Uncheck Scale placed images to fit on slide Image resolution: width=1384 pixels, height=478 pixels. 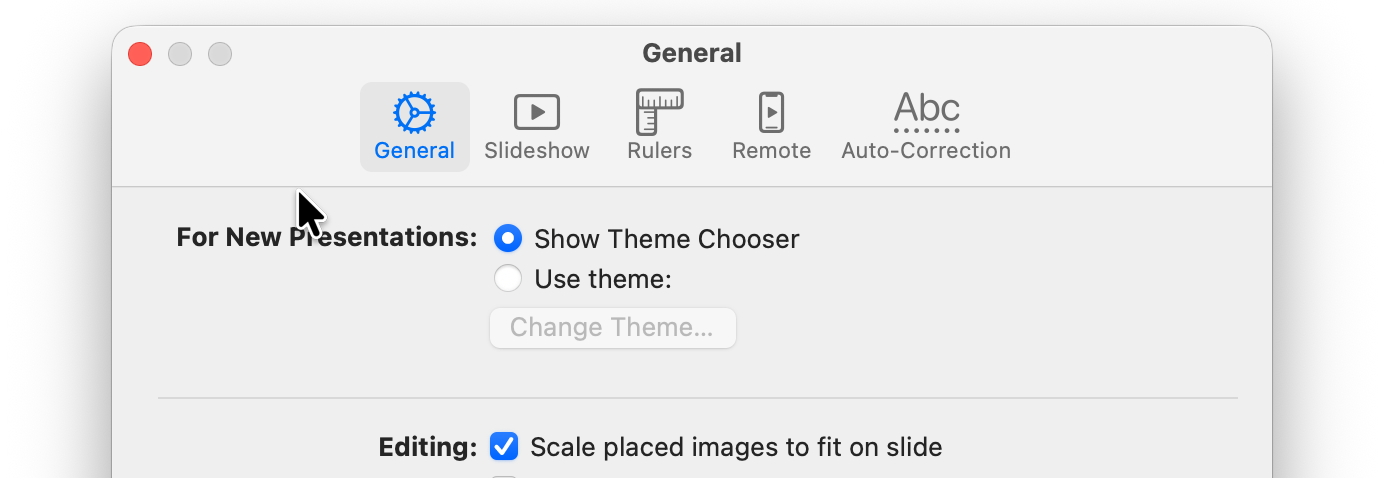[x=504, y=446]
